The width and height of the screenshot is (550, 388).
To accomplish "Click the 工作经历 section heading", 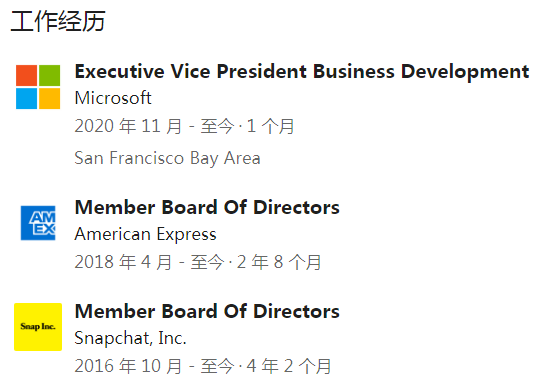I will coord(58,22).
